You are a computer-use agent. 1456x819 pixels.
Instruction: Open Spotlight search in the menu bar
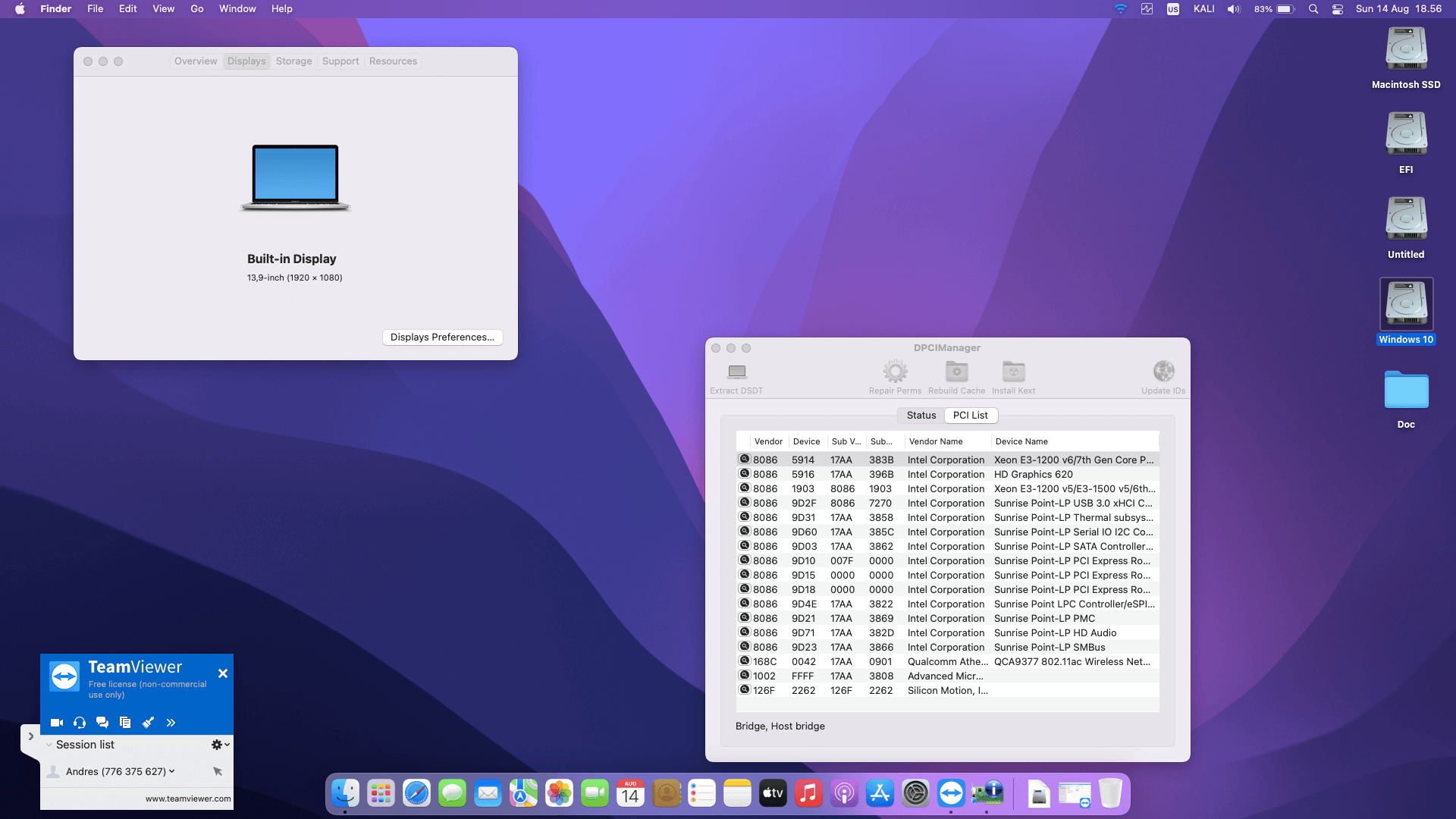[1313, 9]
